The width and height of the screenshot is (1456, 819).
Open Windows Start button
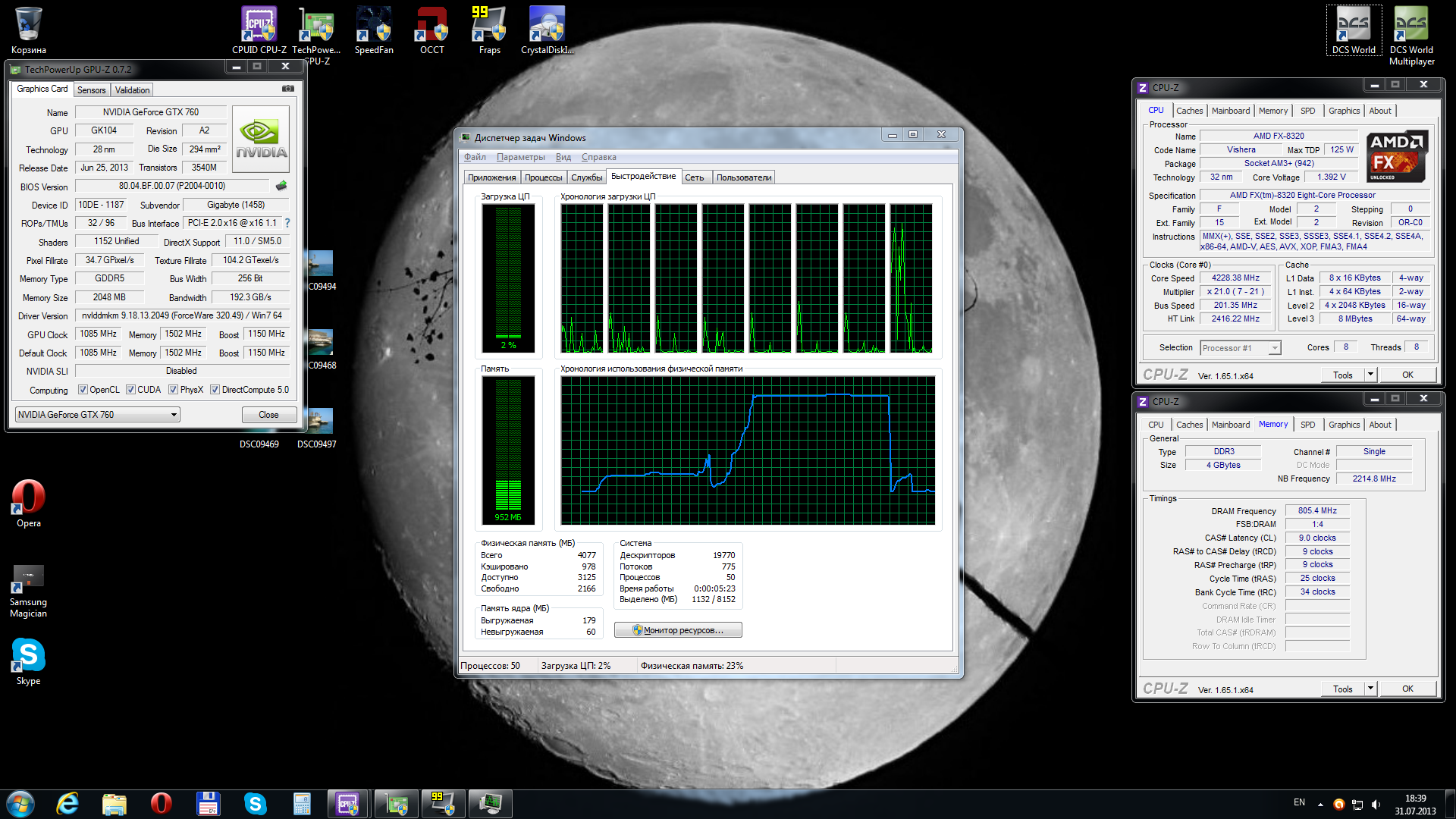click(20, 804)
